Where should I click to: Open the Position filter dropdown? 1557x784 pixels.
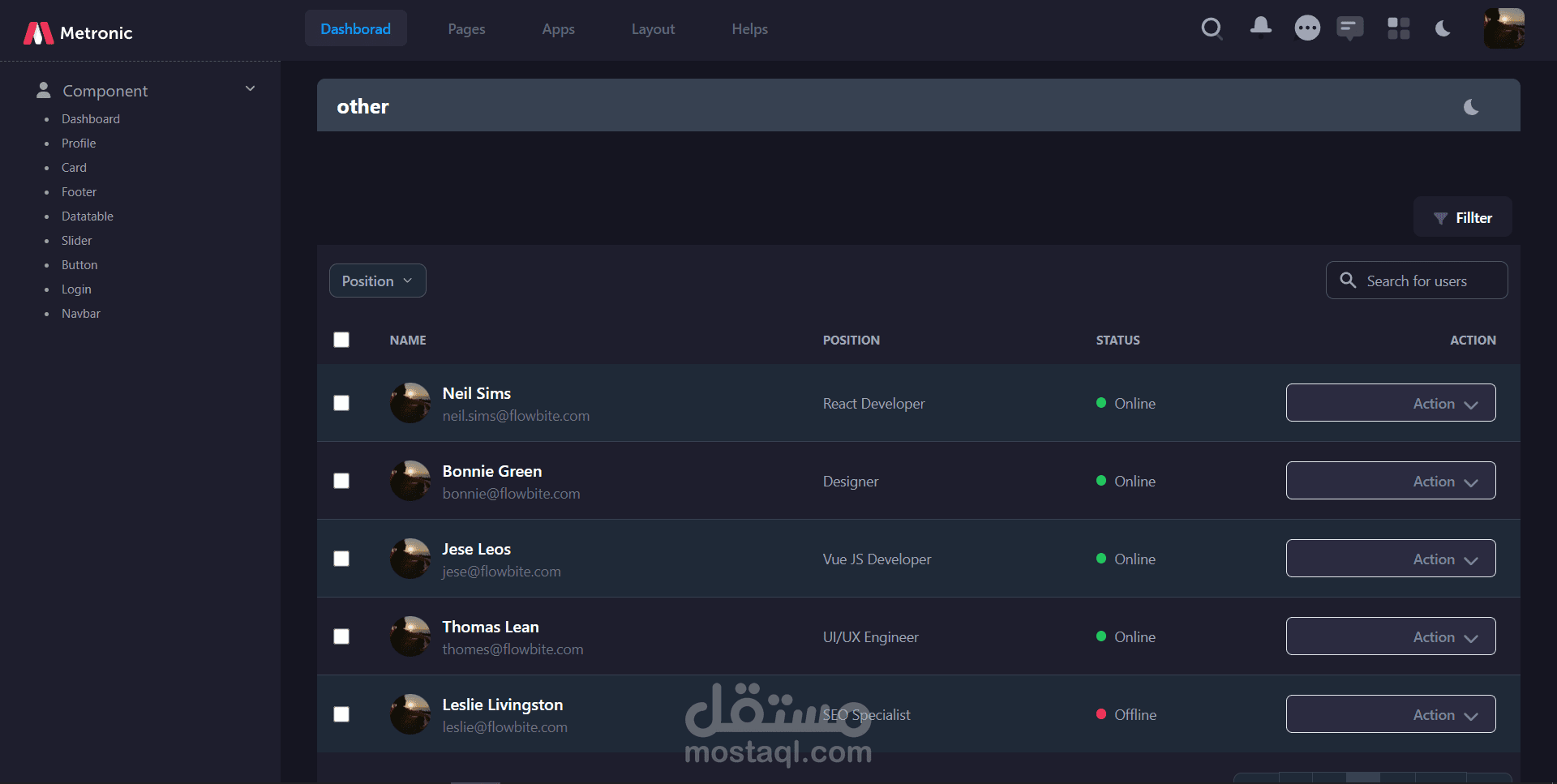(x=377, y=281)
